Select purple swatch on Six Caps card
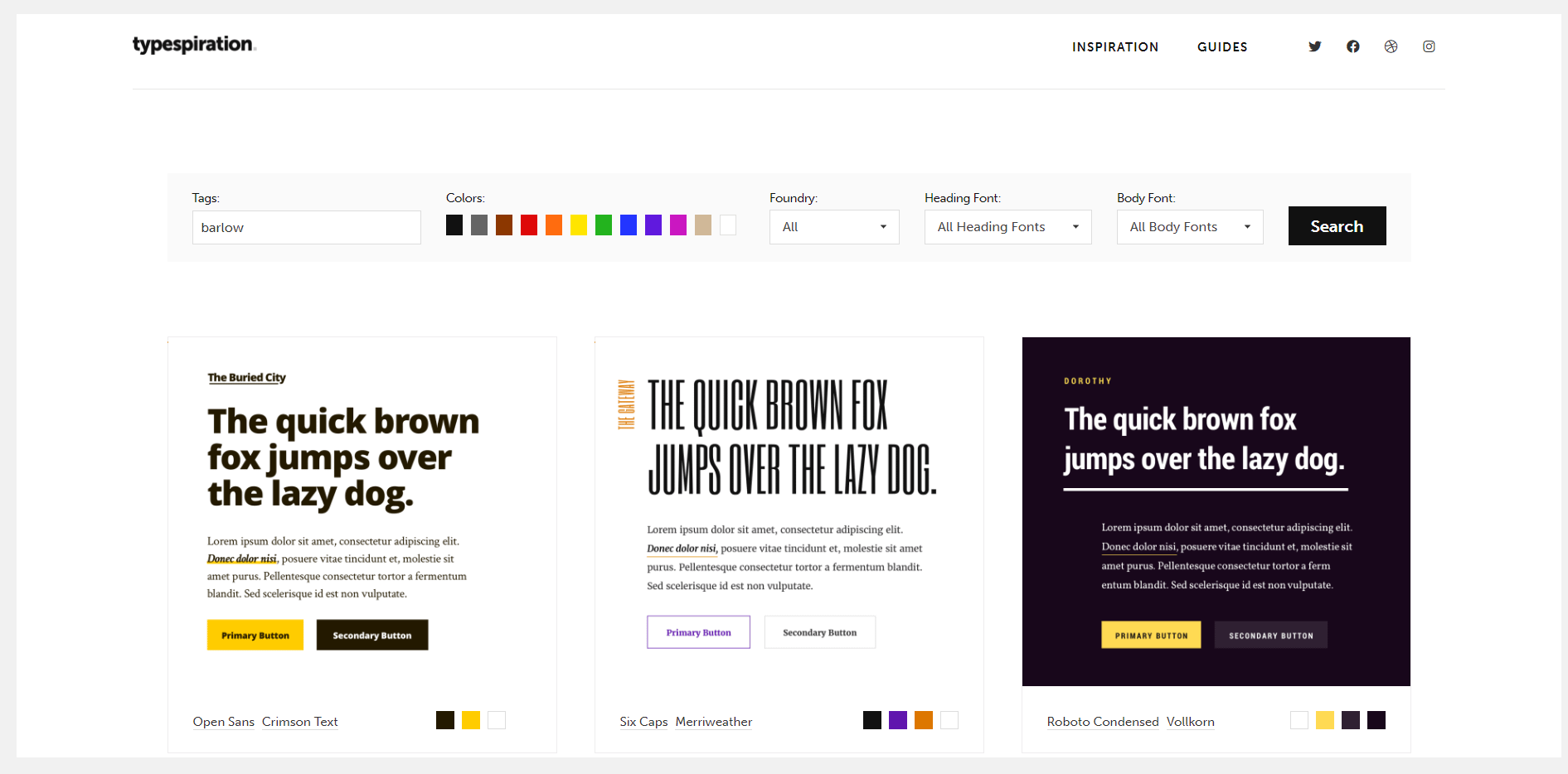 [x=898, y=720]
